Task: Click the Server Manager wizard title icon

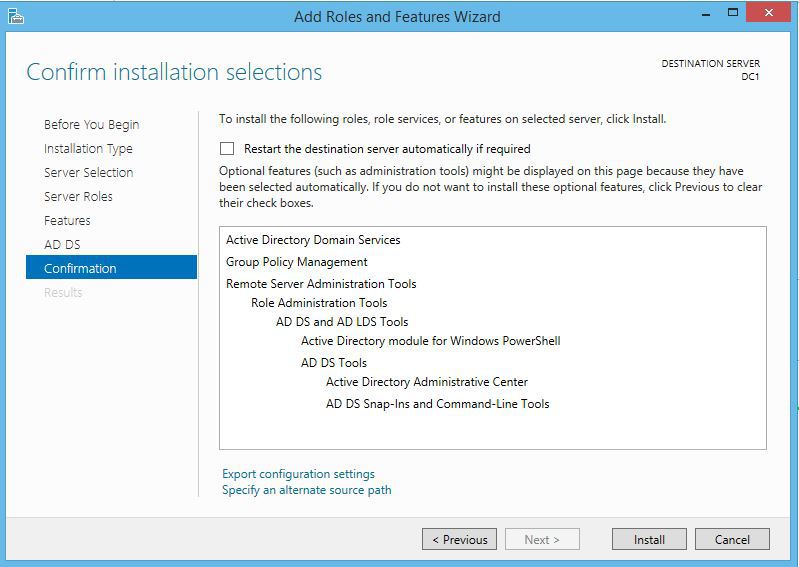Action: [16, 16]
